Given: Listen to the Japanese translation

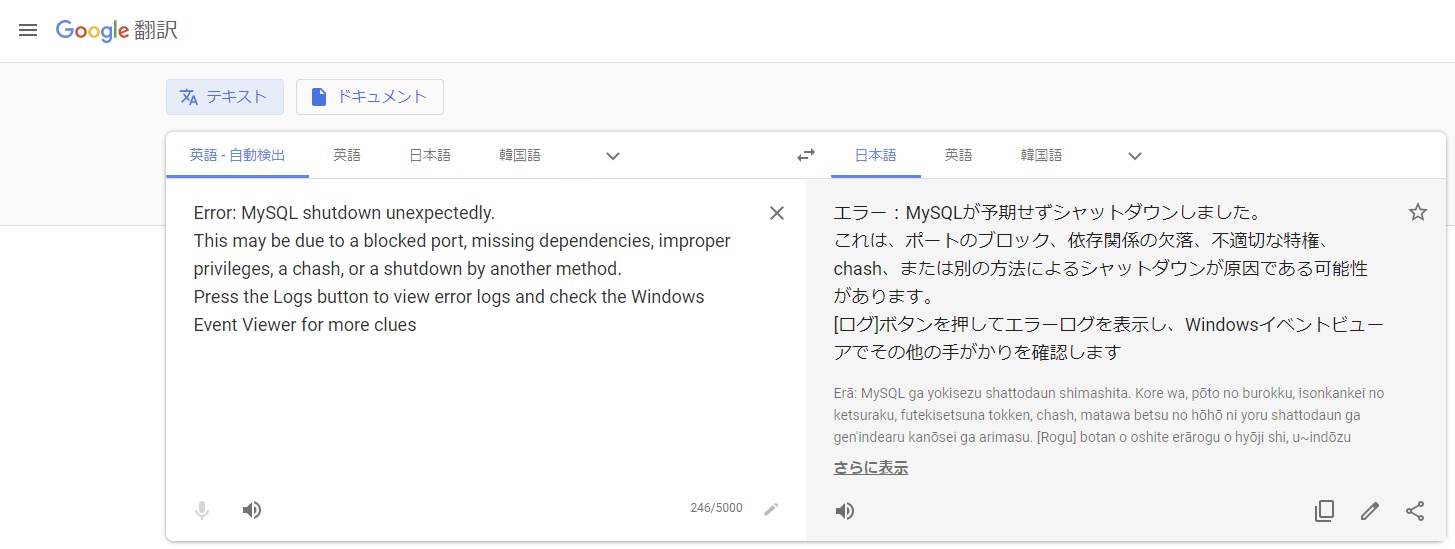Looking at the screenshot, I should [x=845, y=511].
